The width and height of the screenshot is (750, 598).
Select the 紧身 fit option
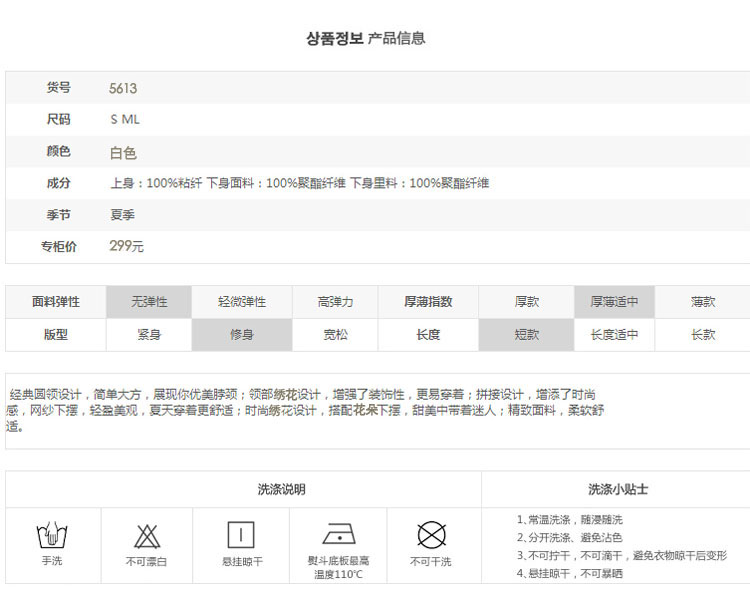tap(149, 335)
